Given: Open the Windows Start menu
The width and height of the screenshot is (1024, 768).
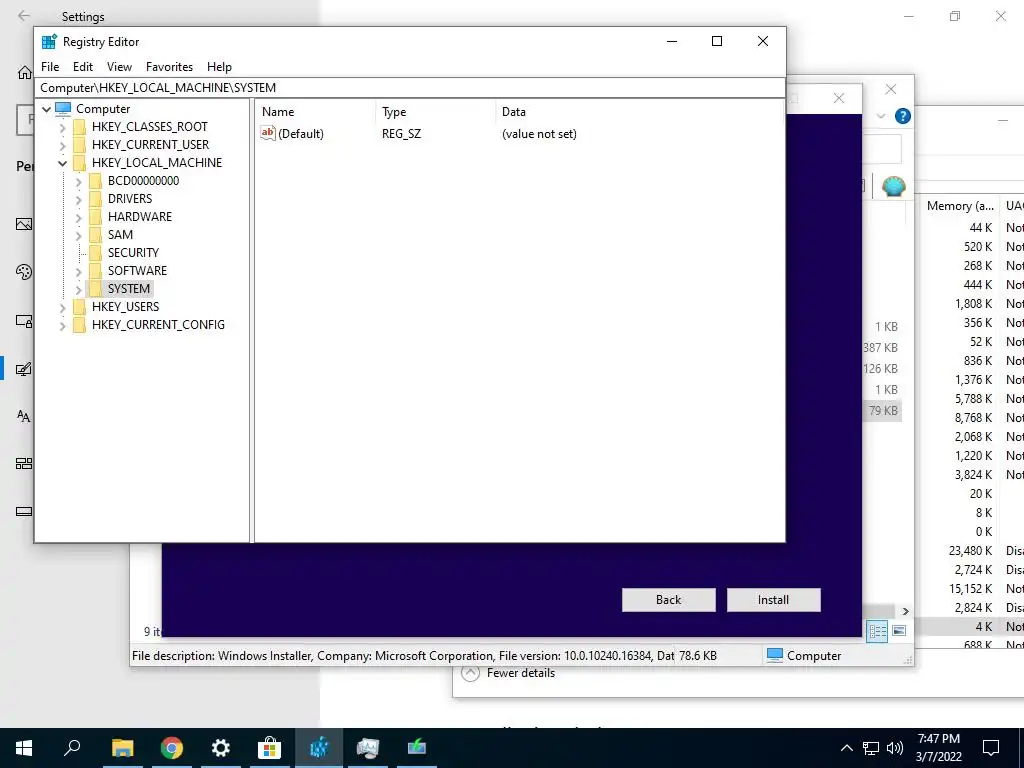Looking at the screenshot, I should [24, 748].
